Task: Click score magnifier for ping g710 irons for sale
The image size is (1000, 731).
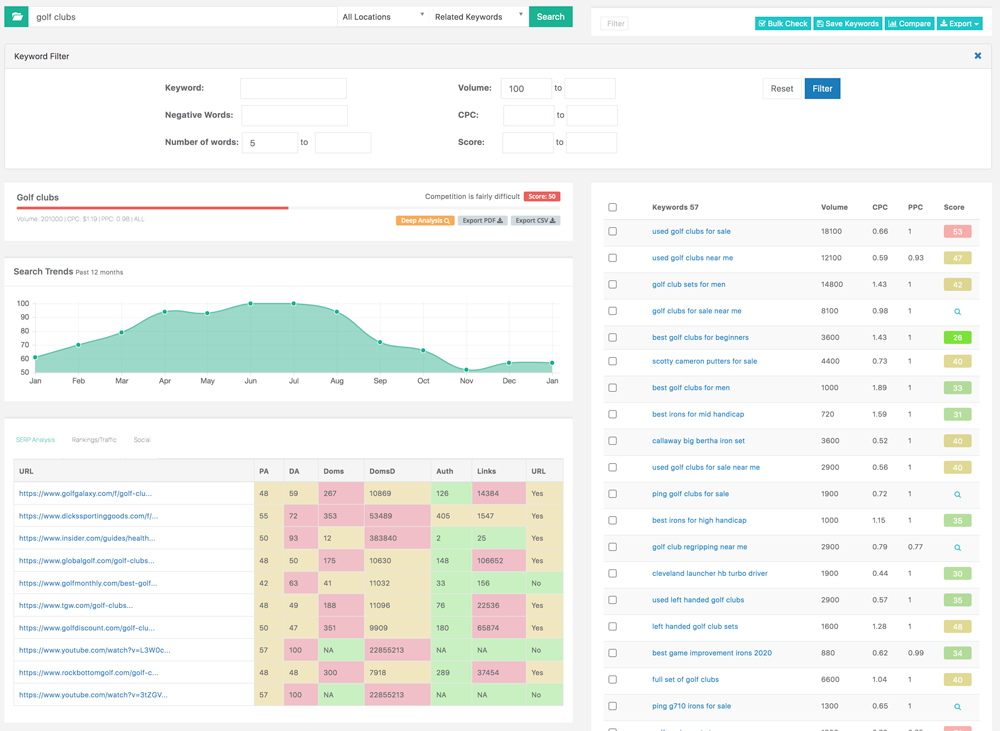Action: tap(957, 707)
